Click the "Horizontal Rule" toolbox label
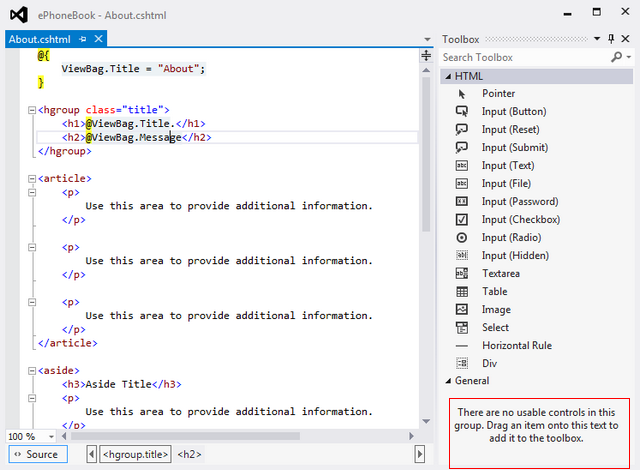 point(517,346)
